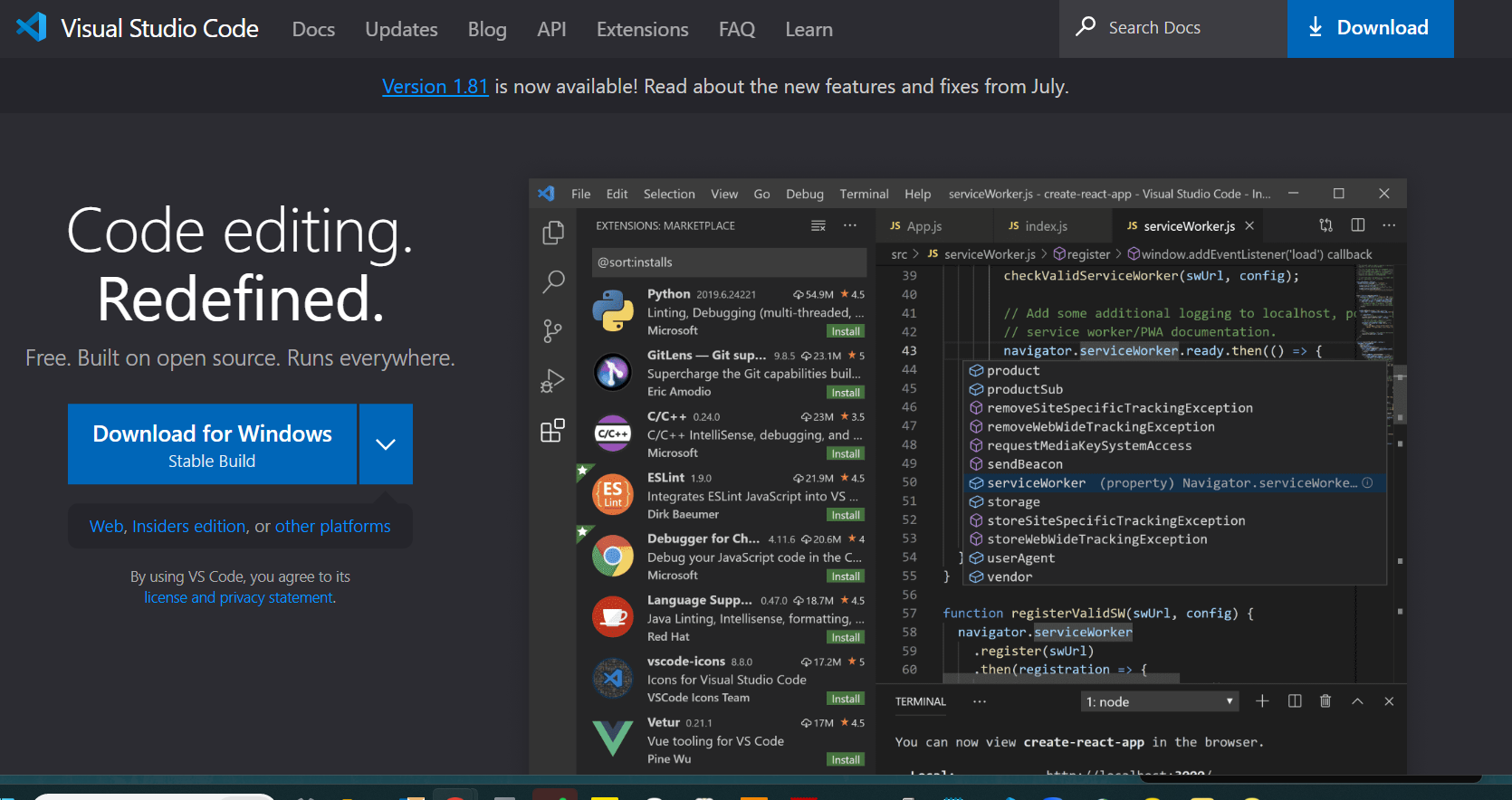Open the '1: node' terminal dropdown

[1161, 701]
